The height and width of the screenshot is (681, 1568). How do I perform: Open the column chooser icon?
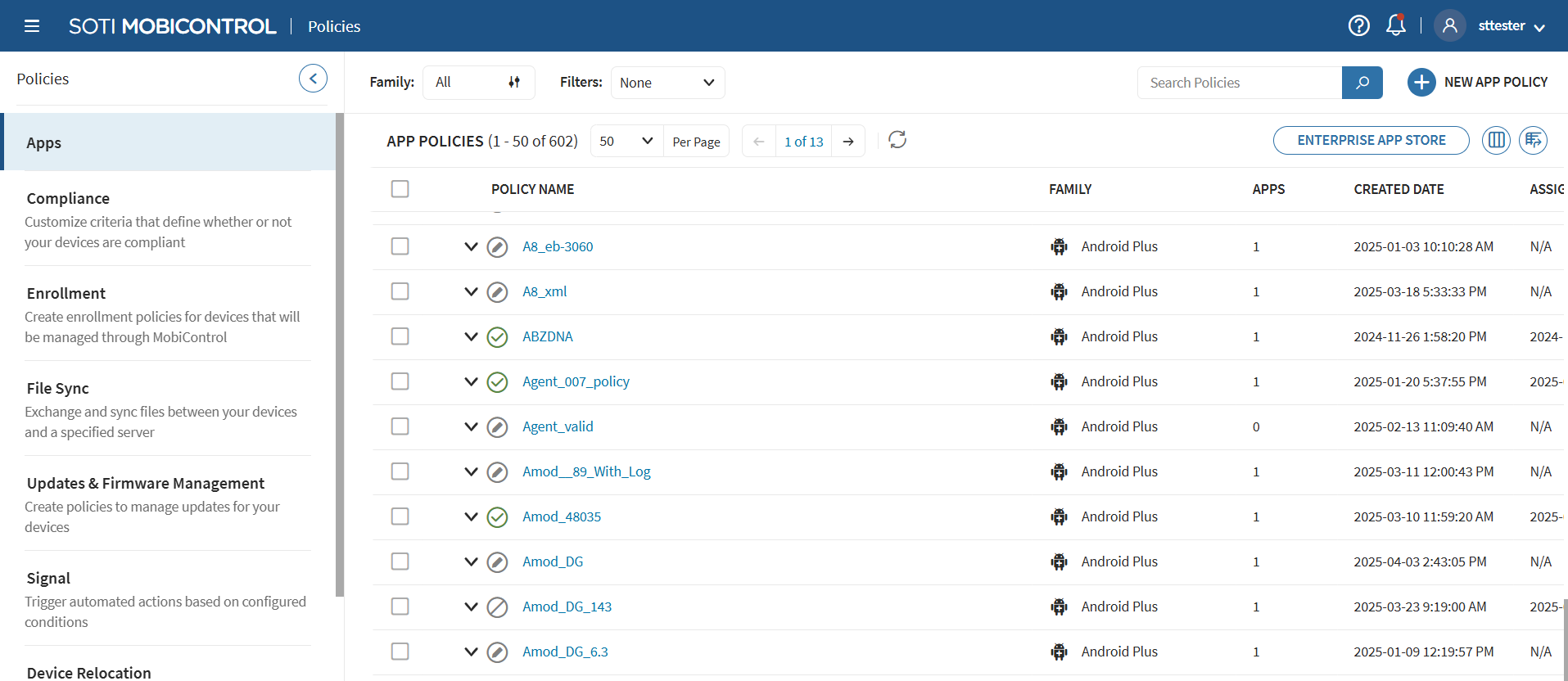1495,140
